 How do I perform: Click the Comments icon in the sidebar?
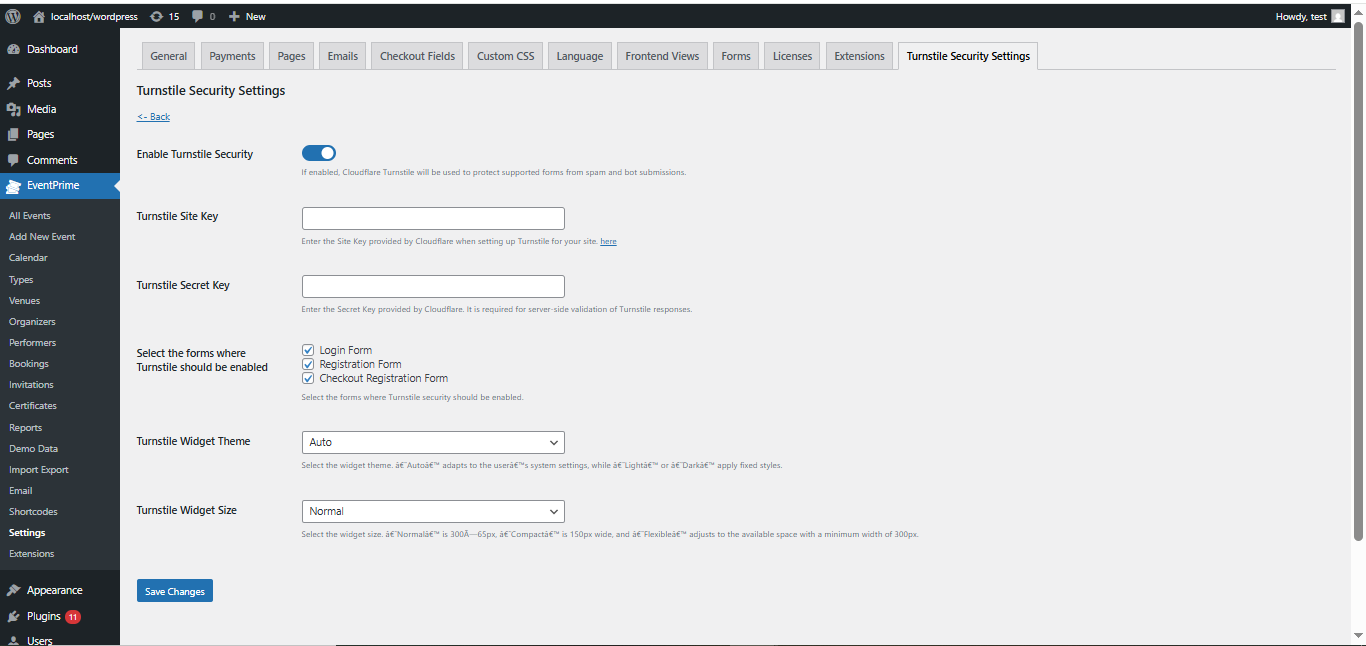pos(13,160)
